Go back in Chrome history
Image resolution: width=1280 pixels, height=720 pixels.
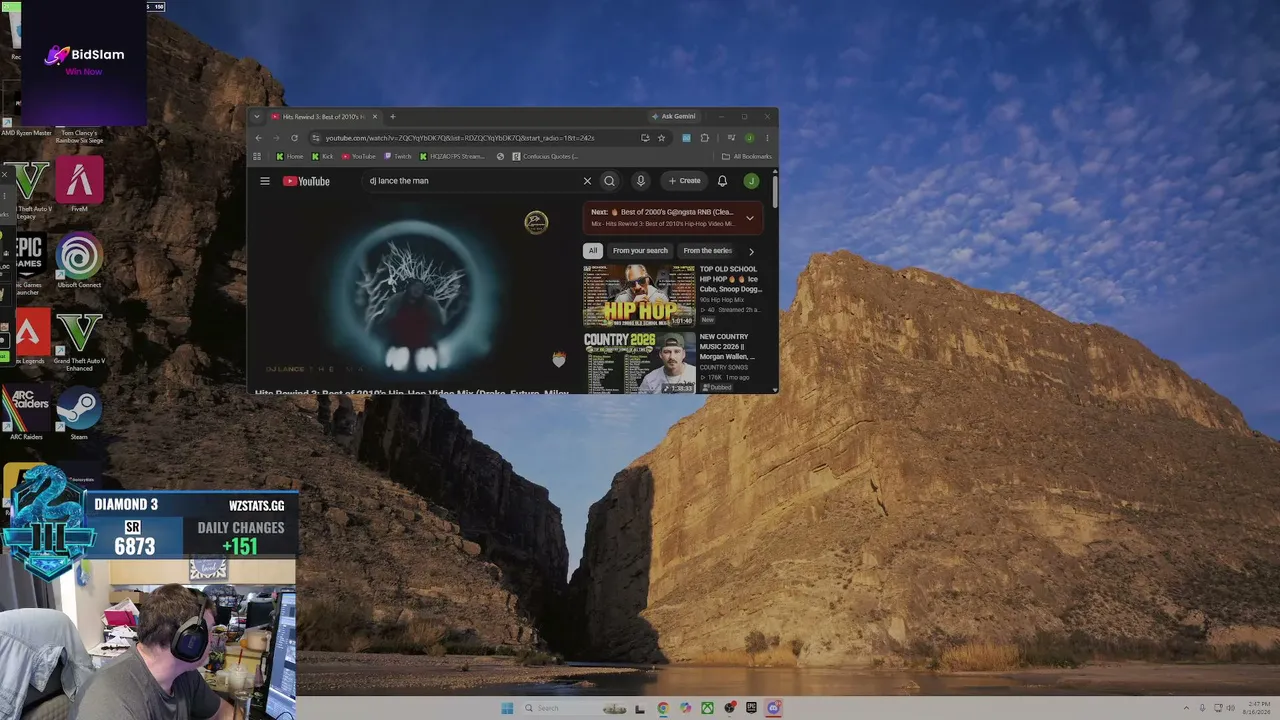(x=258, y=138)
